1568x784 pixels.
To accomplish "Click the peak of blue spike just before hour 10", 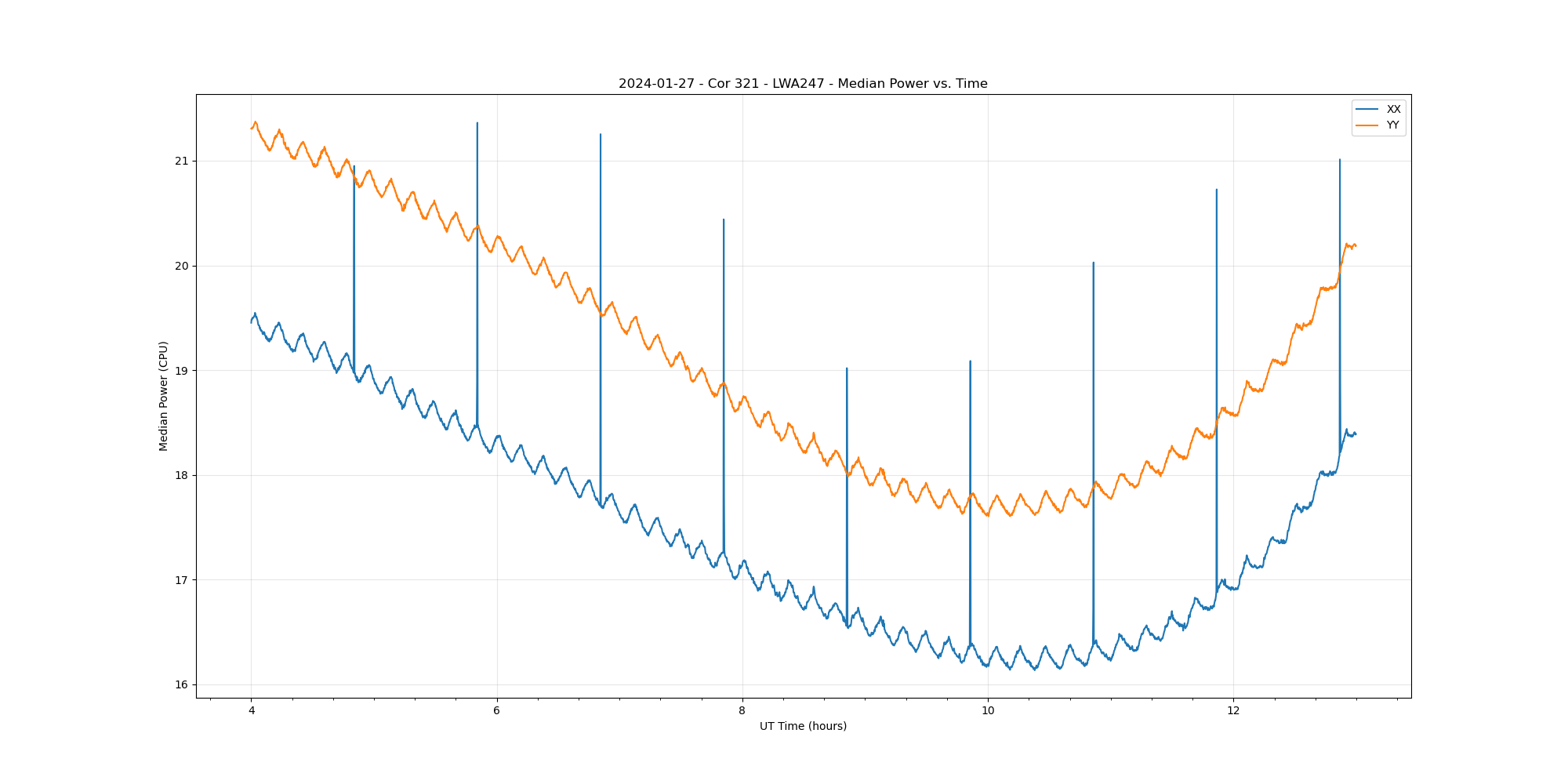I will pos(970,361).
